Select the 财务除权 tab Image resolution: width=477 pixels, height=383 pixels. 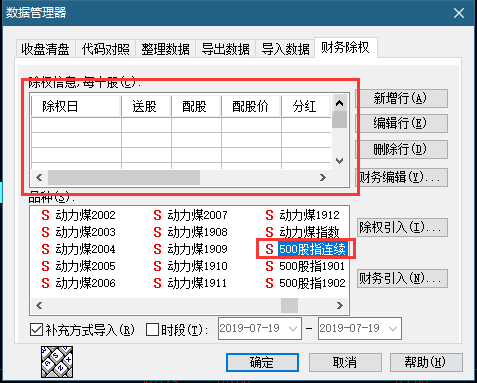tap(345, 47)
